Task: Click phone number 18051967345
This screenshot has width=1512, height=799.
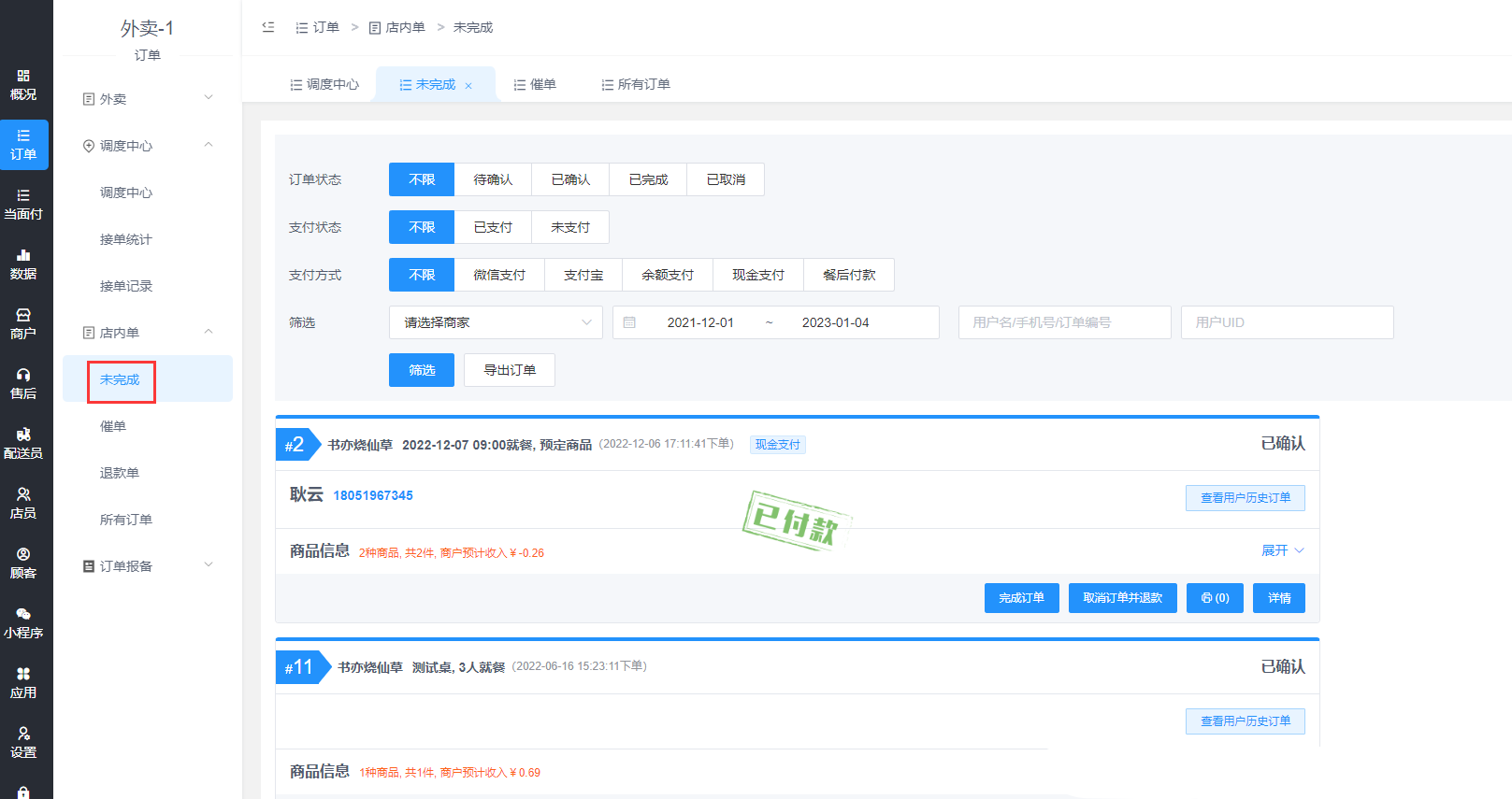Action: [x=373, y=495]
